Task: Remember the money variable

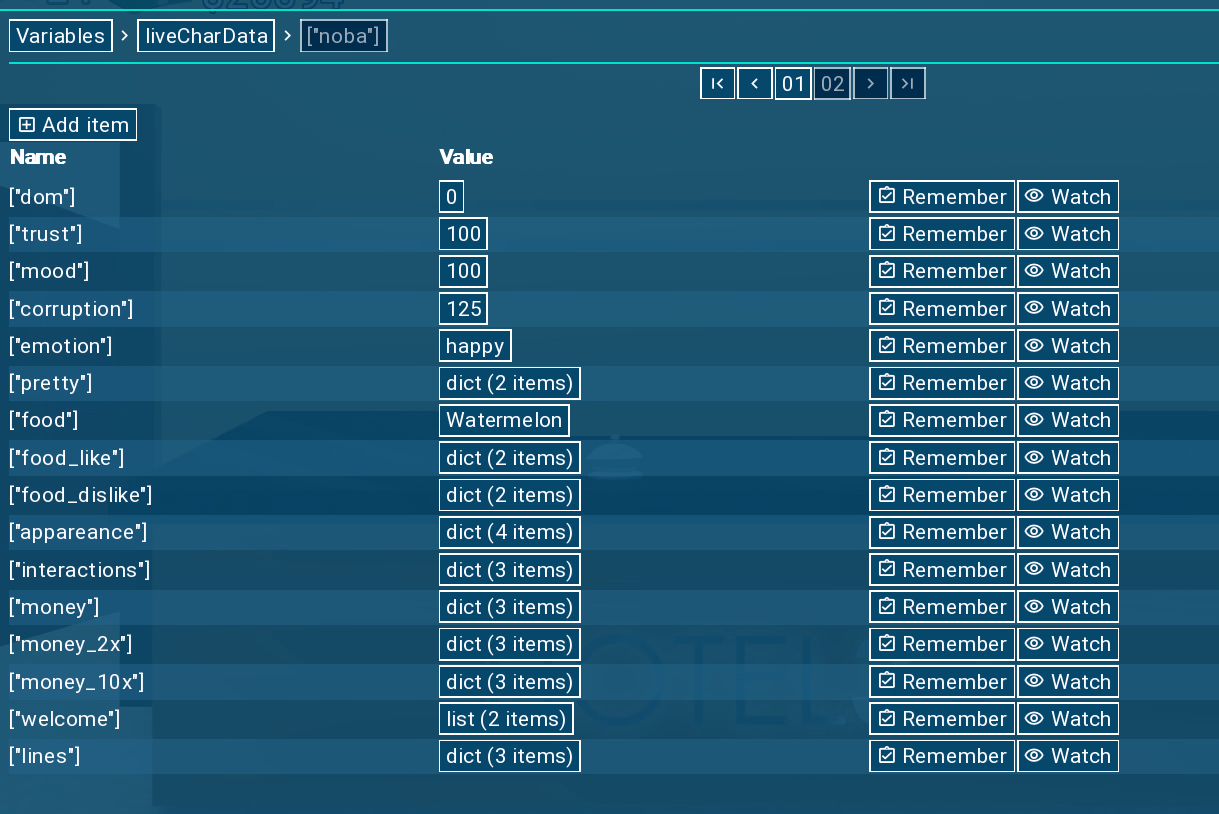Action: (942, 607)
